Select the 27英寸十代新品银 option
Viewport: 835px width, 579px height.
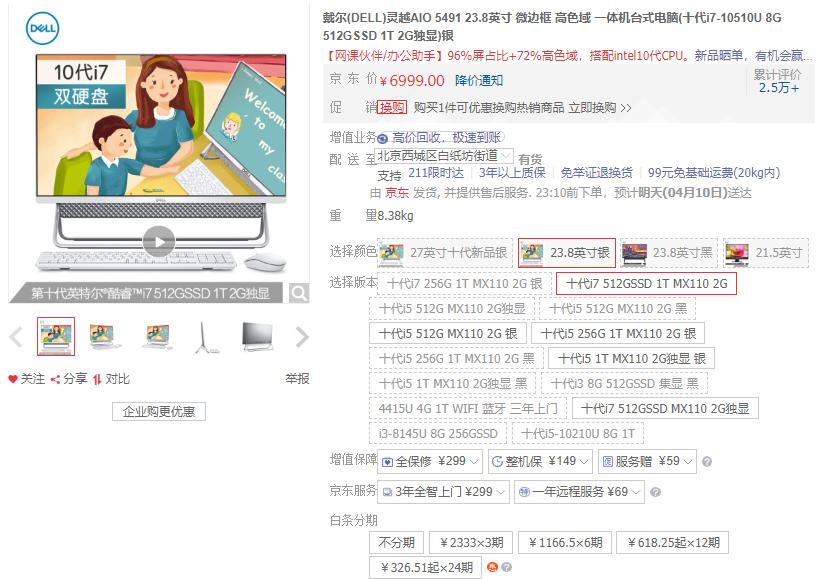click(445, 252)
